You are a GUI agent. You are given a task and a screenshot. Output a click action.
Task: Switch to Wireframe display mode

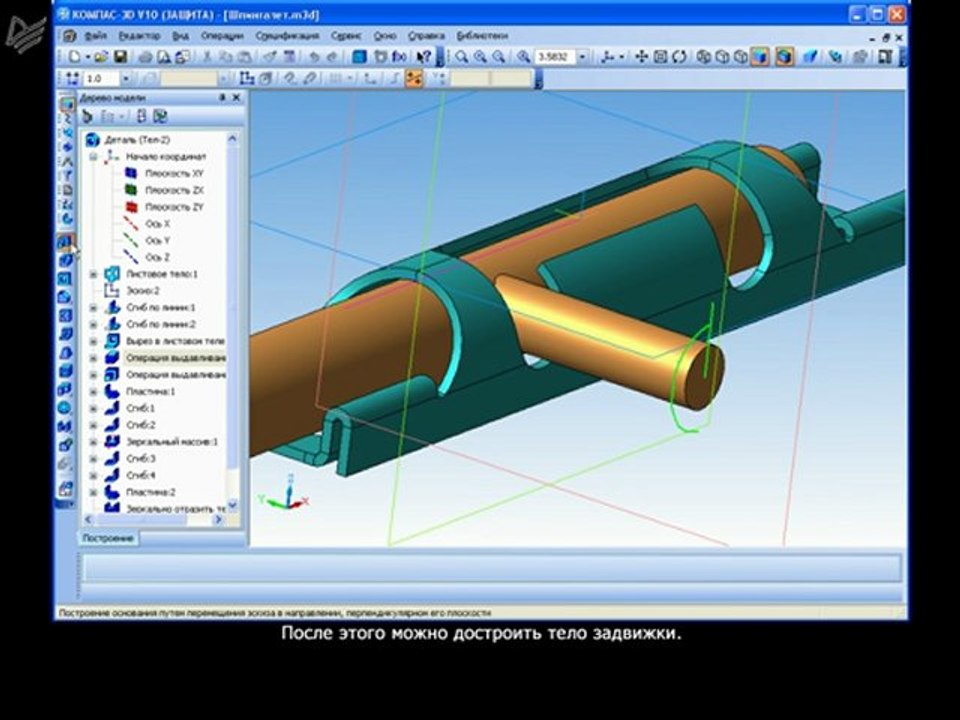(x=703, y=57)
